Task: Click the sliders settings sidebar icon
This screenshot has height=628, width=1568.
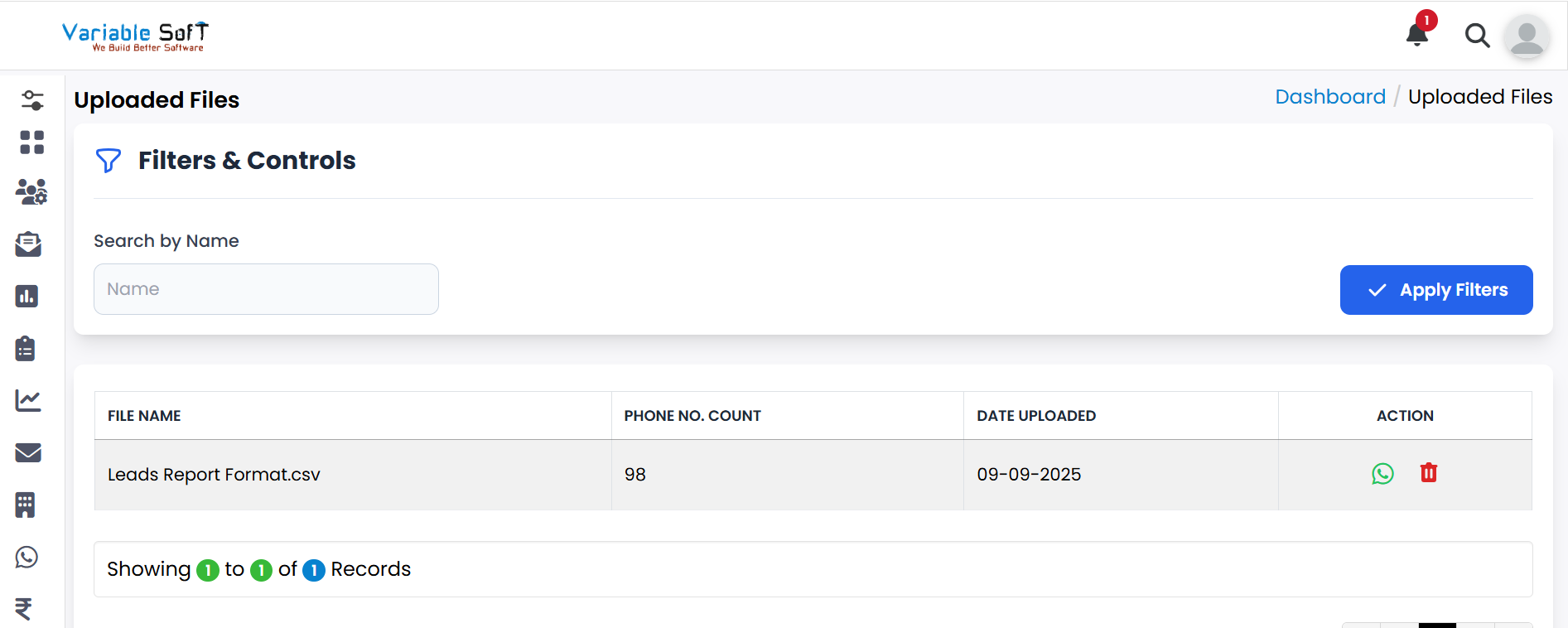Action: (32, 100)
